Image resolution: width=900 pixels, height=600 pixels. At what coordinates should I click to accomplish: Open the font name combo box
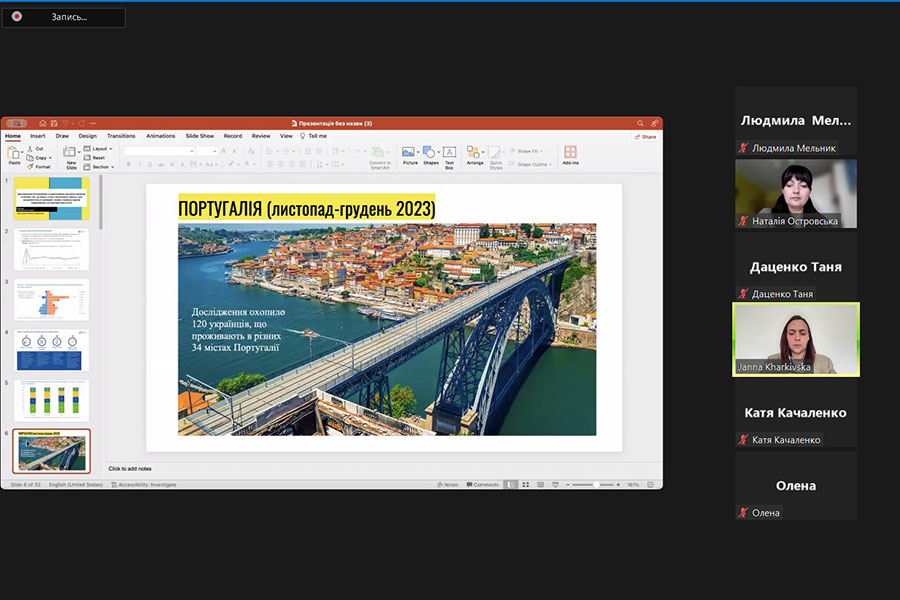(x=158, y=151)
